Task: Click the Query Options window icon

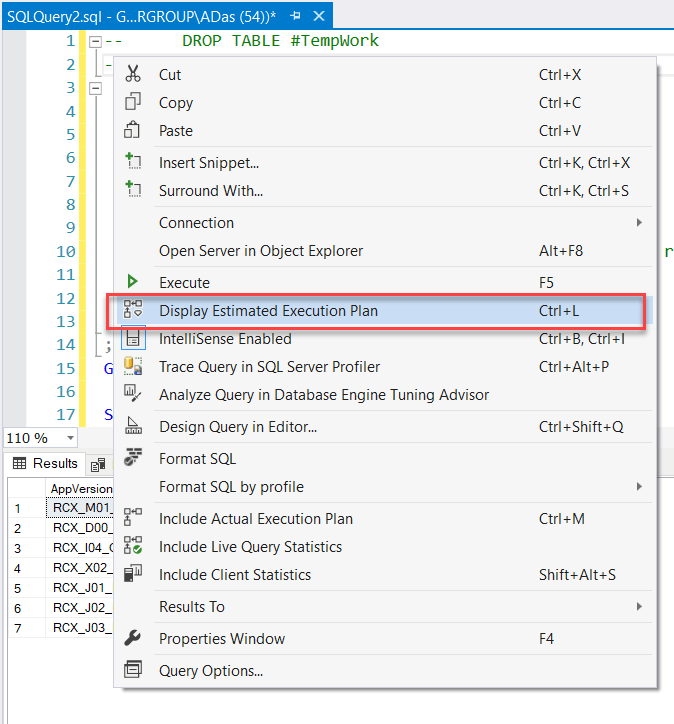Action: click(133, 670)
